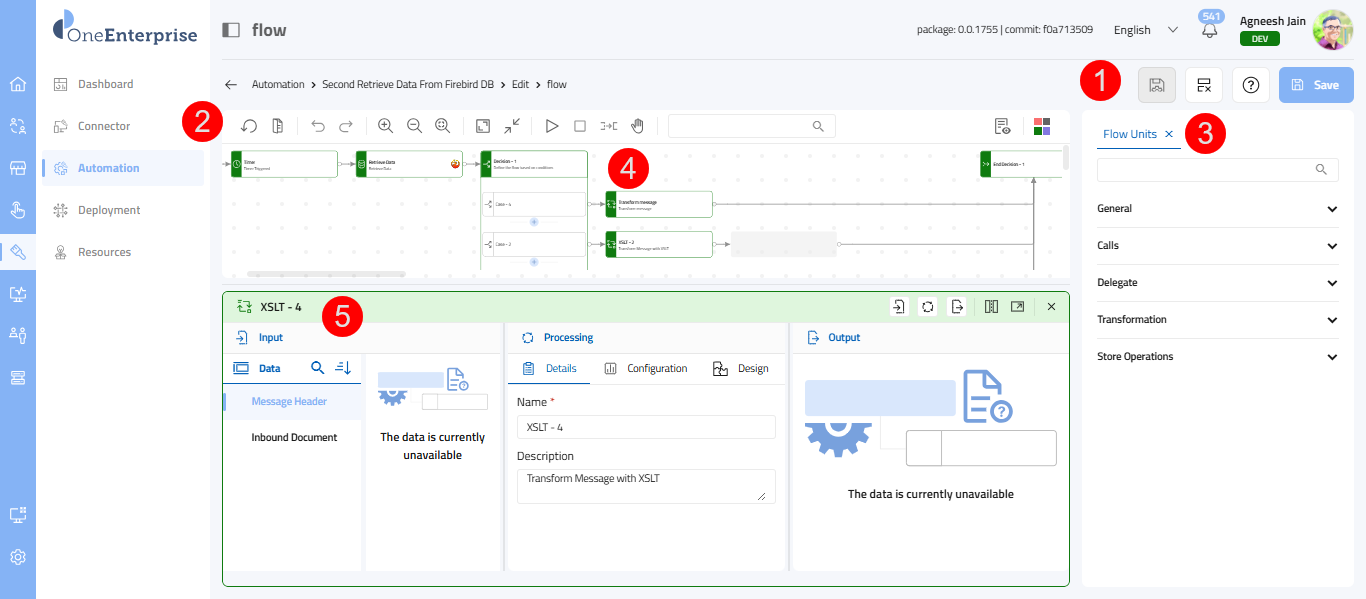1366x599 pixels.
Task: Click the fit to screen icon
Action: (x=483, y=126)
